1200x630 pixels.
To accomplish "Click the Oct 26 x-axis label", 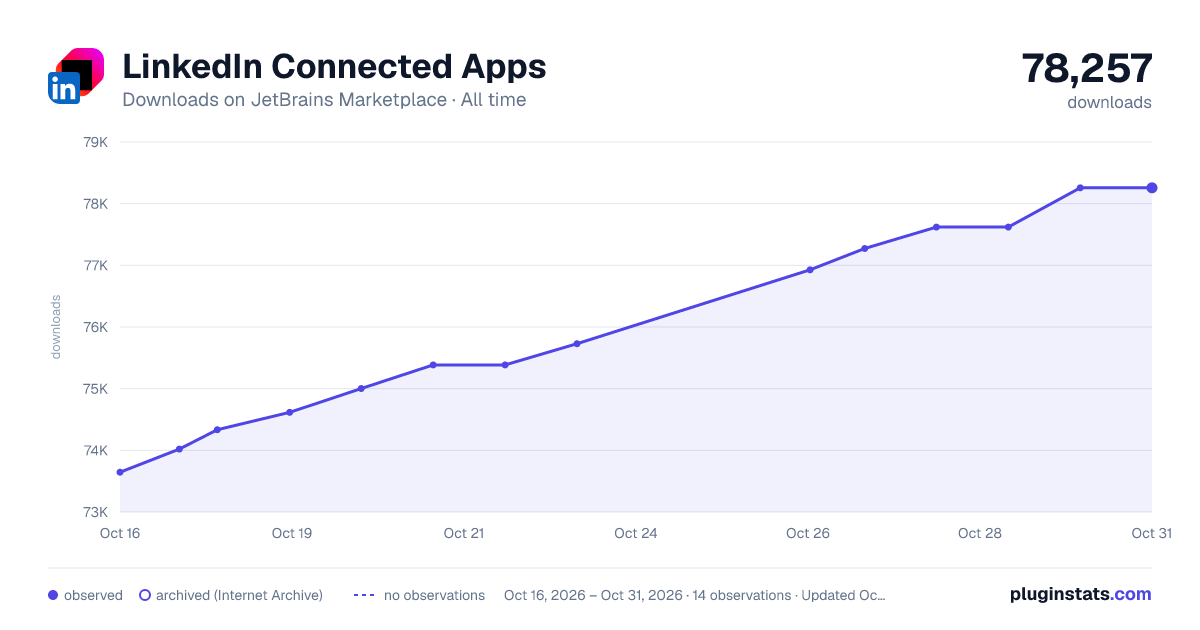I will [x=808, y=533].
